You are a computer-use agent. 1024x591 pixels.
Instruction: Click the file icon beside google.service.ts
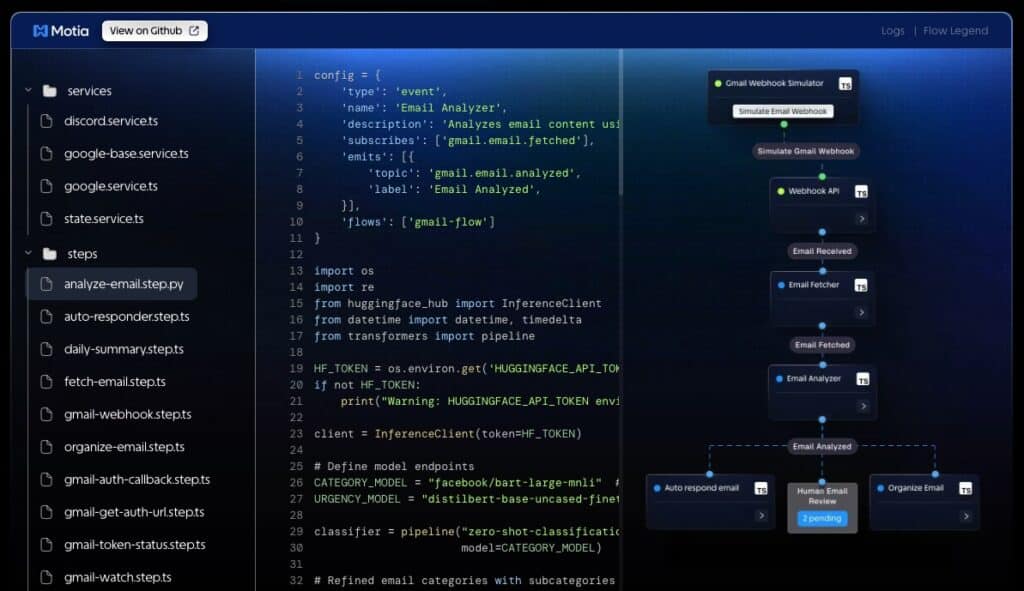click(x=45, y=186)
